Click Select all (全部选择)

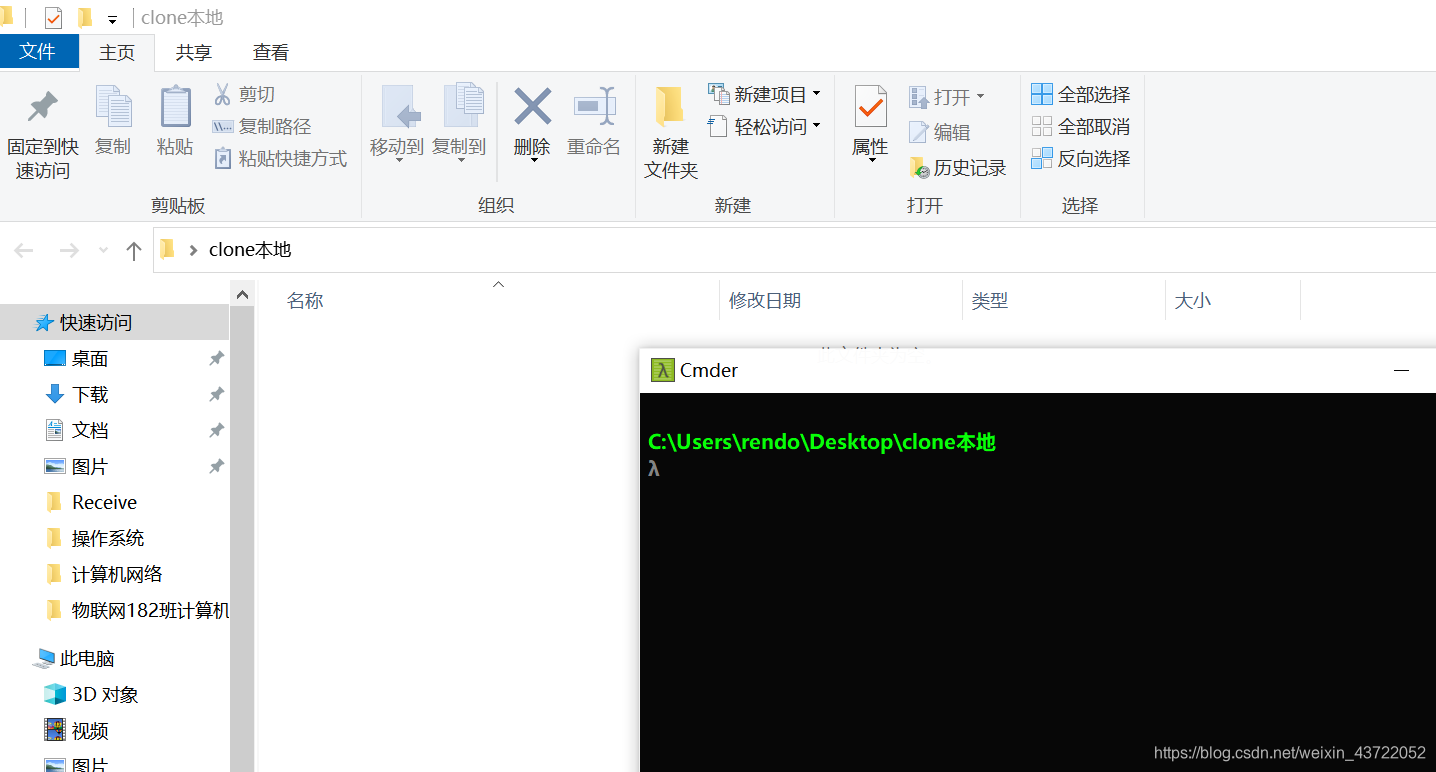[x=1080, y=94]
